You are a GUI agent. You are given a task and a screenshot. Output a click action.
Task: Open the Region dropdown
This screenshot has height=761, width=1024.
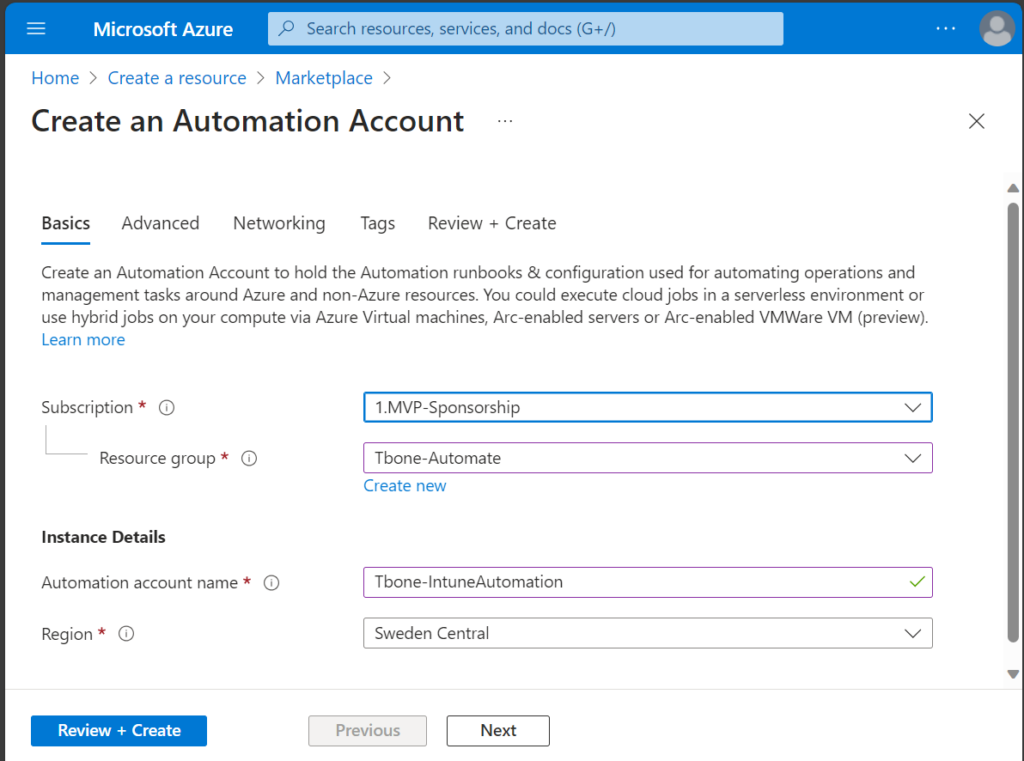pos(648,633)
